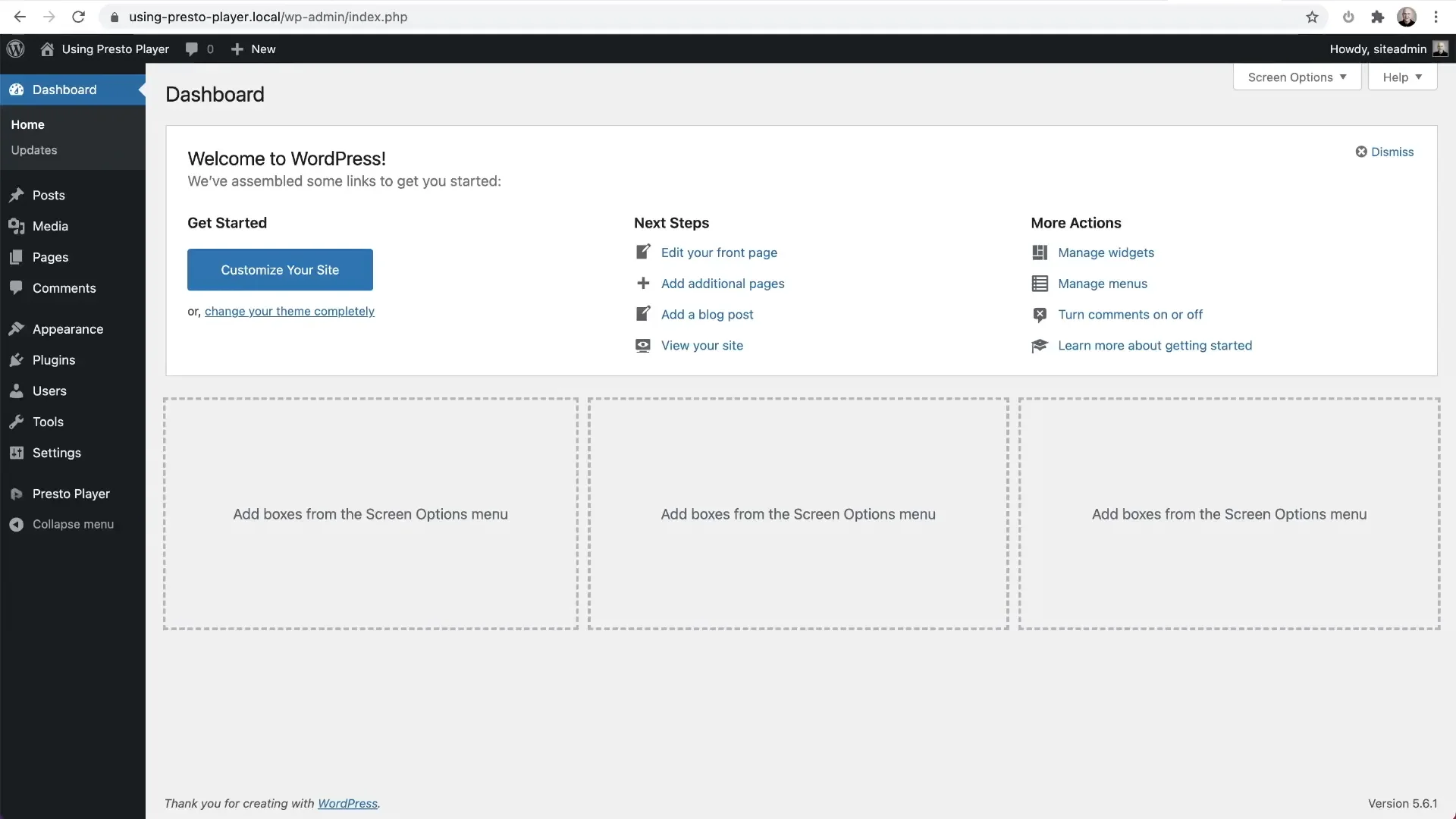
Task: Click the Appearance paintbrush icon
Action: point(16,329)
